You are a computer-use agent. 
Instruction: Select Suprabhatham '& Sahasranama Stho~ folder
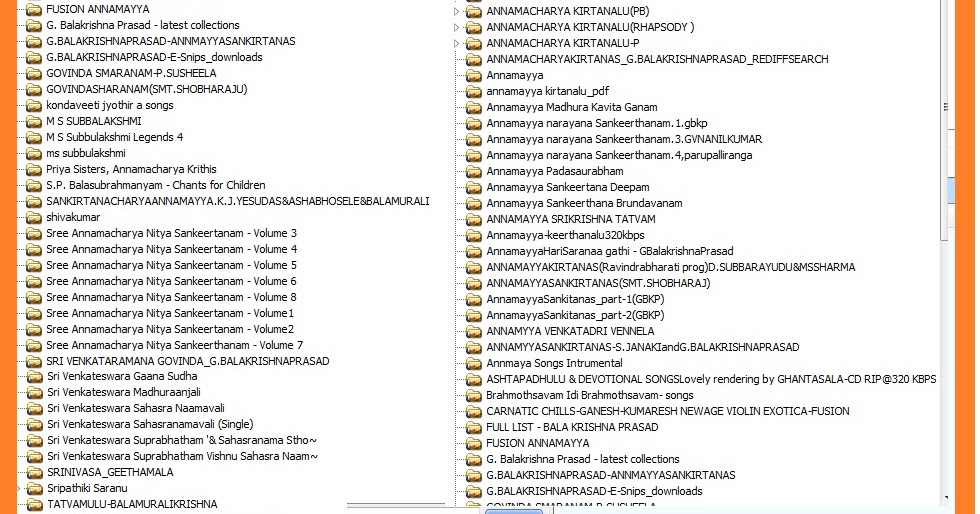point(182,441)
